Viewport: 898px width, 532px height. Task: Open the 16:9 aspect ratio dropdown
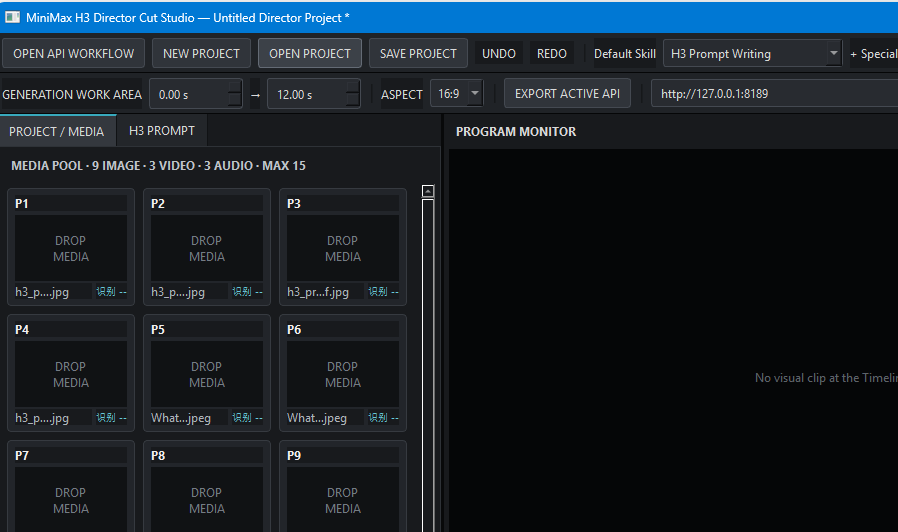456,93
